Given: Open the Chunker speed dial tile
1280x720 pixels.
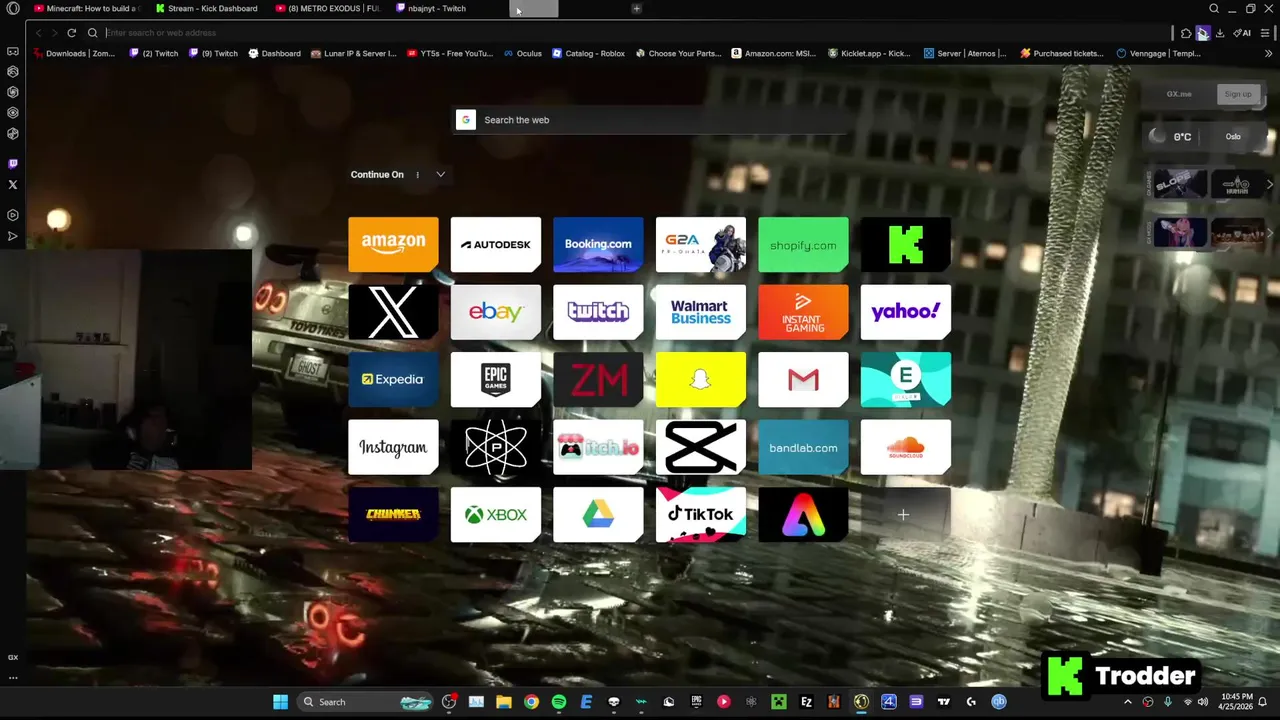Looking at the screenshot, I should 393,515.
